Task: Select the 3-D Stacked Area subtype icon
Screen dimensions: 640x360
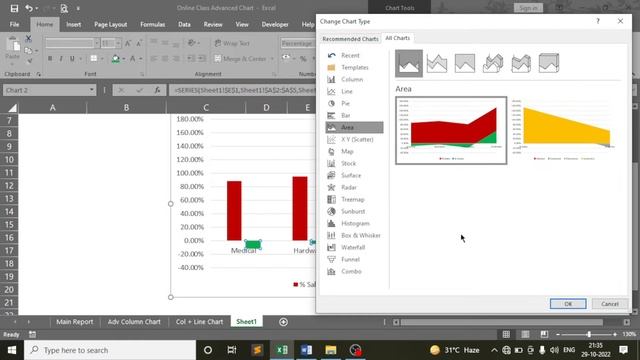Action: (521, 63)
